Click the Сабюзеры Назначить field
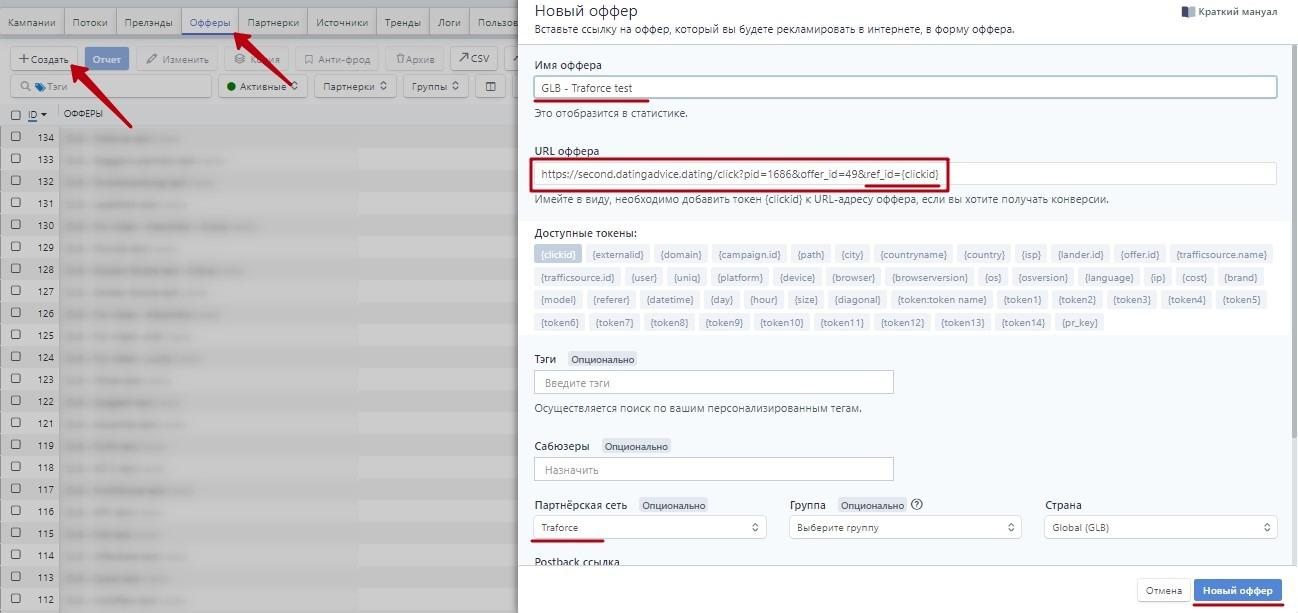 (713, 469)
